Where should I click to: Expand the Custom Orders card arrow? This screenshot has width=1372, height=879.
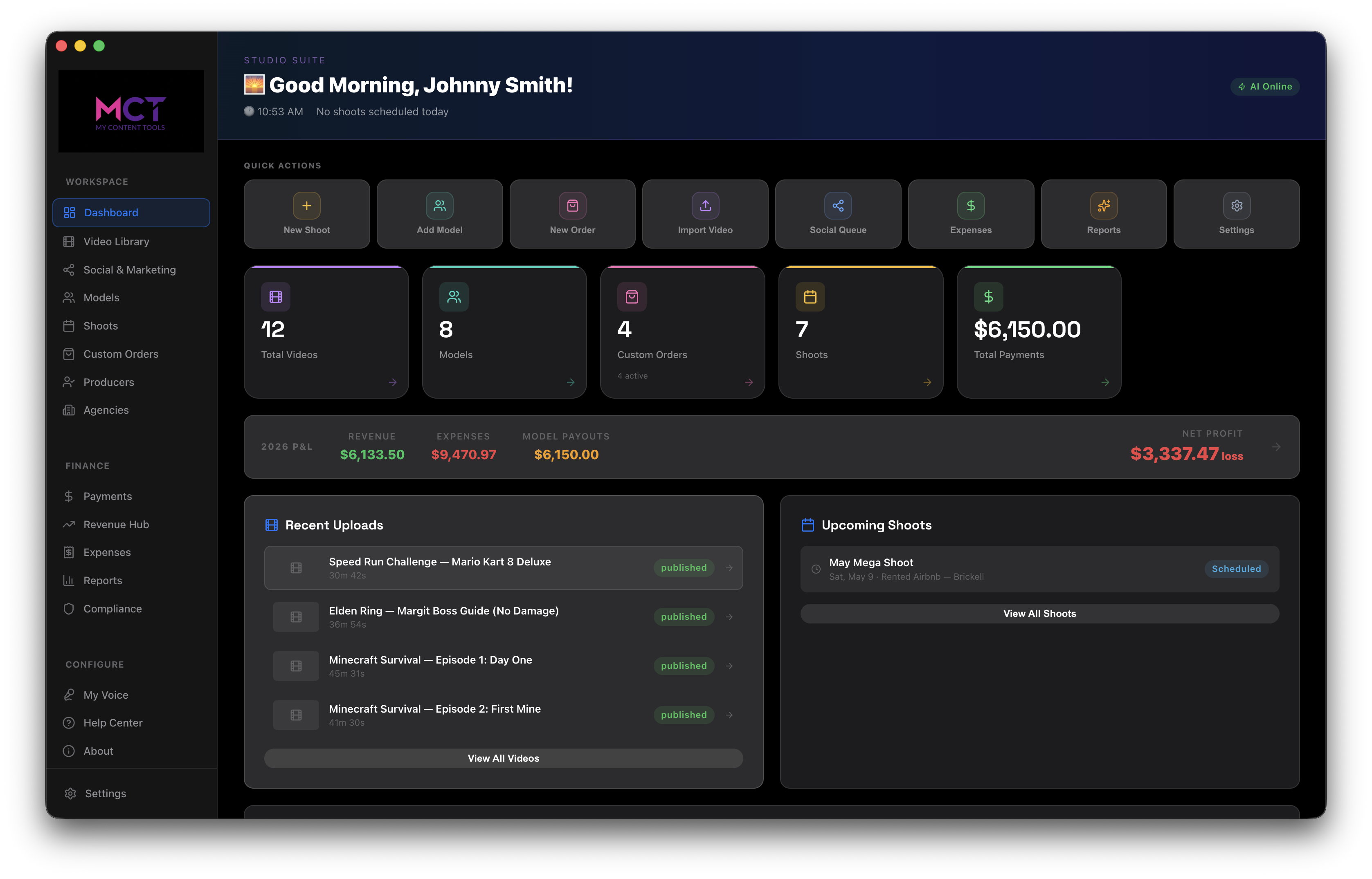749,382
